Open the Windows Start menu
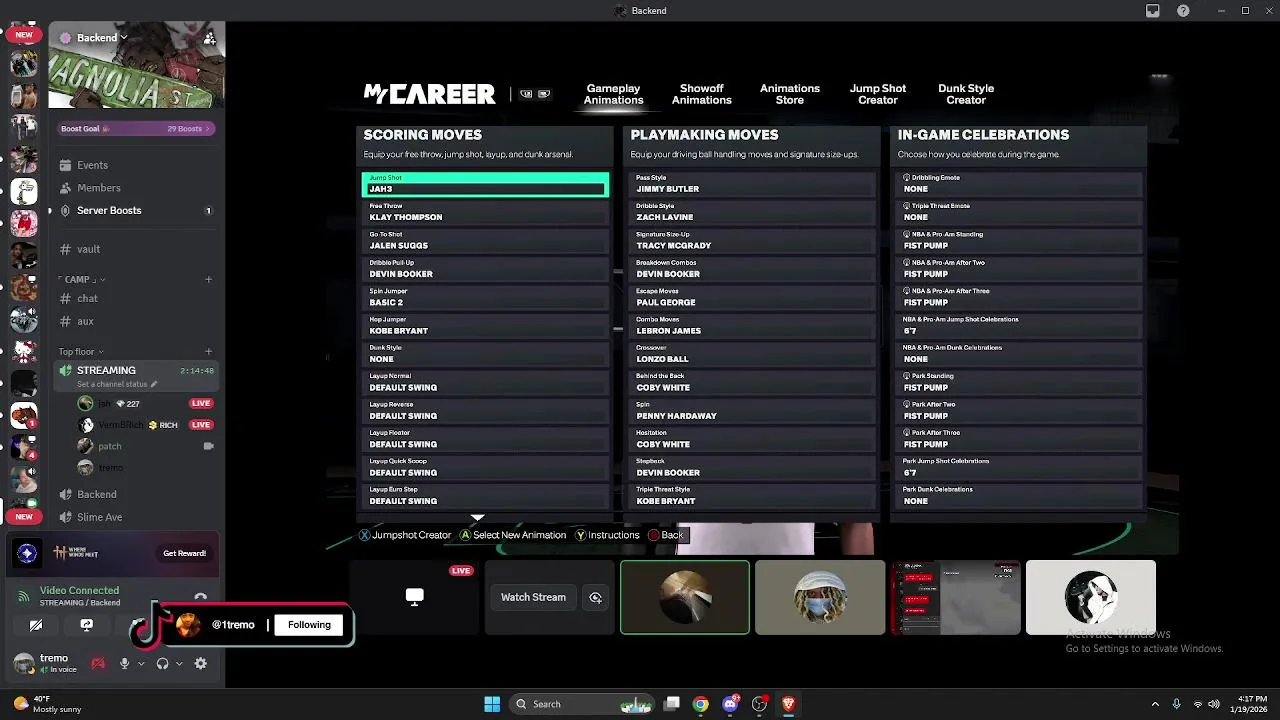Viewport: 1280px width, 720px height. 492,704
